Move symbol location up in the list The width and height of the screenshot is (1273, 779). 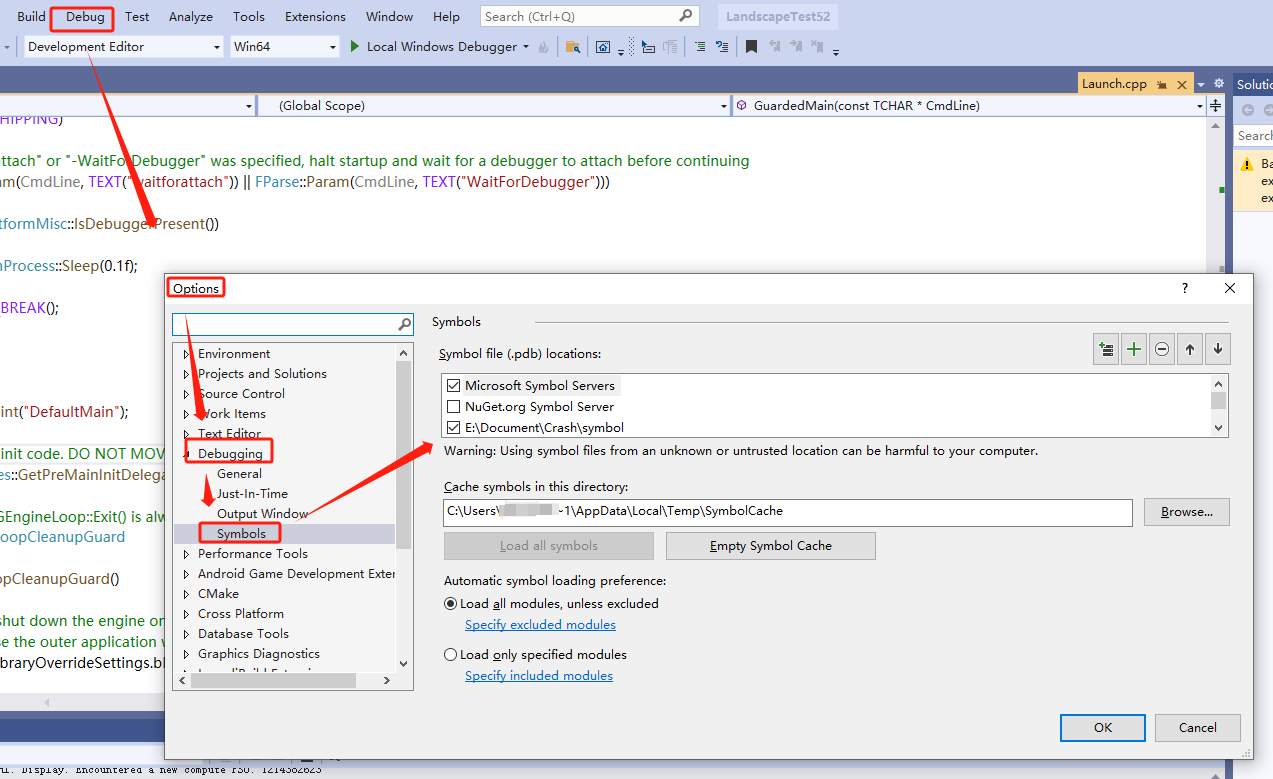pyautogui.click(x=1189, y=349)
